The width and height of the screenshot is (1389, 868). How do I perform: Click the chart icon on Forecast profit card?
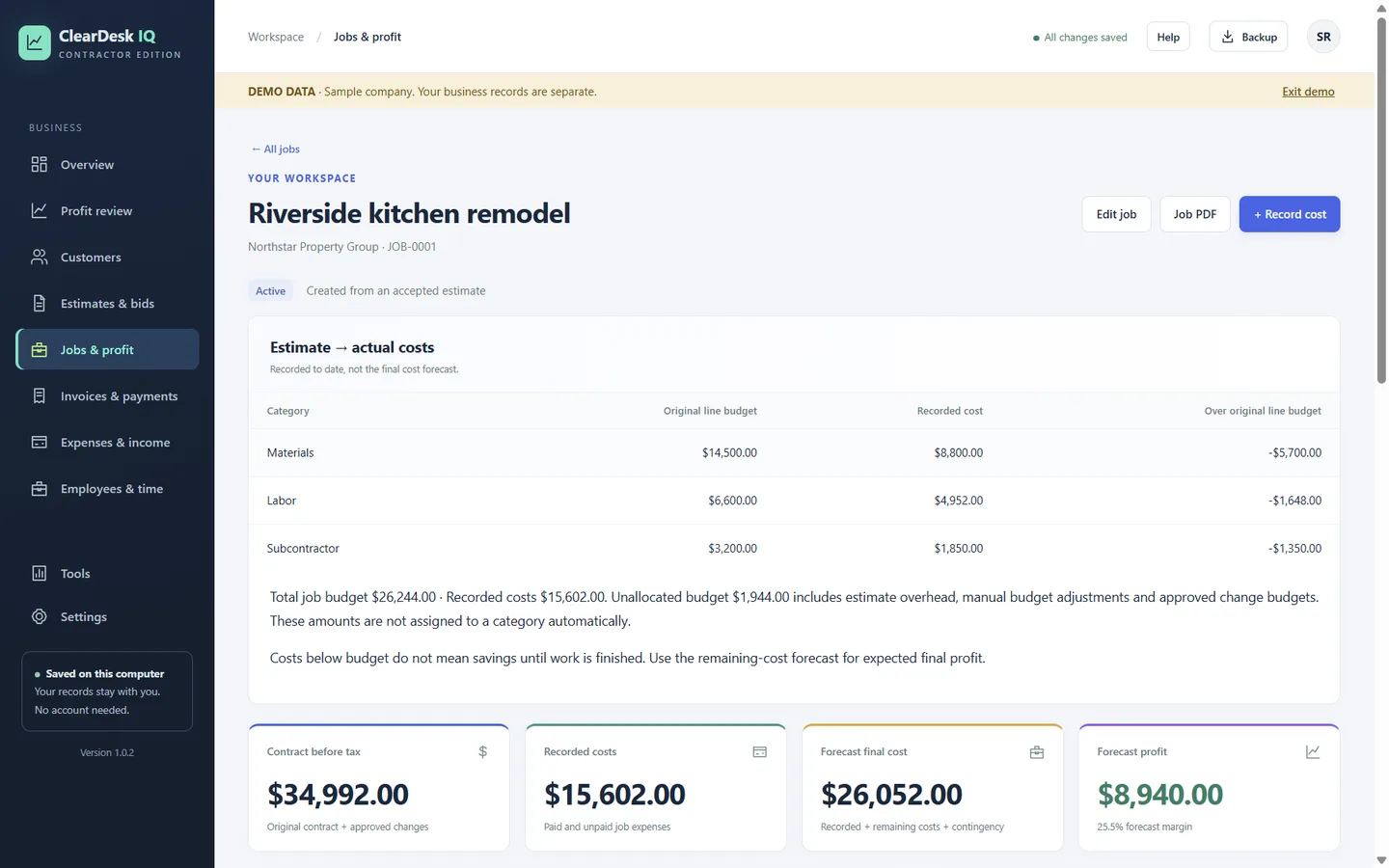coord(1313,751)
